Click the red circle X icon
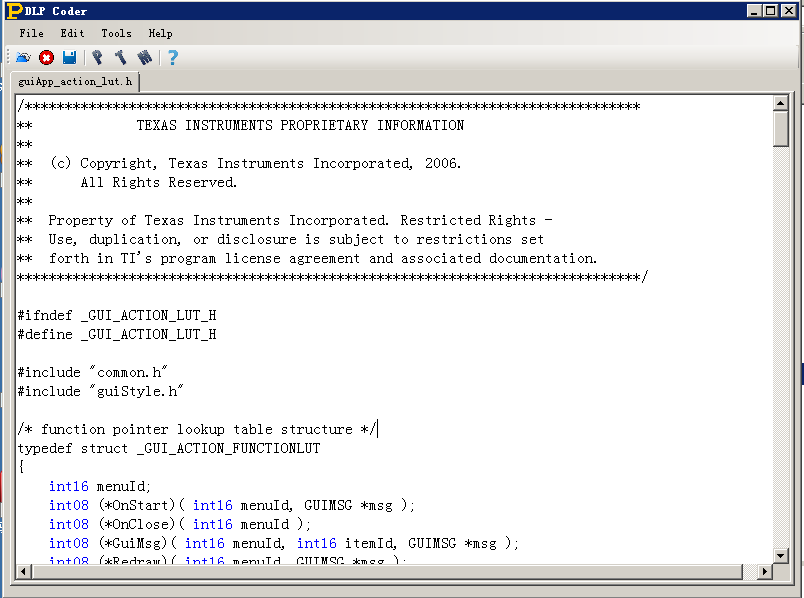Screen dimensions: 804x598 46,57
